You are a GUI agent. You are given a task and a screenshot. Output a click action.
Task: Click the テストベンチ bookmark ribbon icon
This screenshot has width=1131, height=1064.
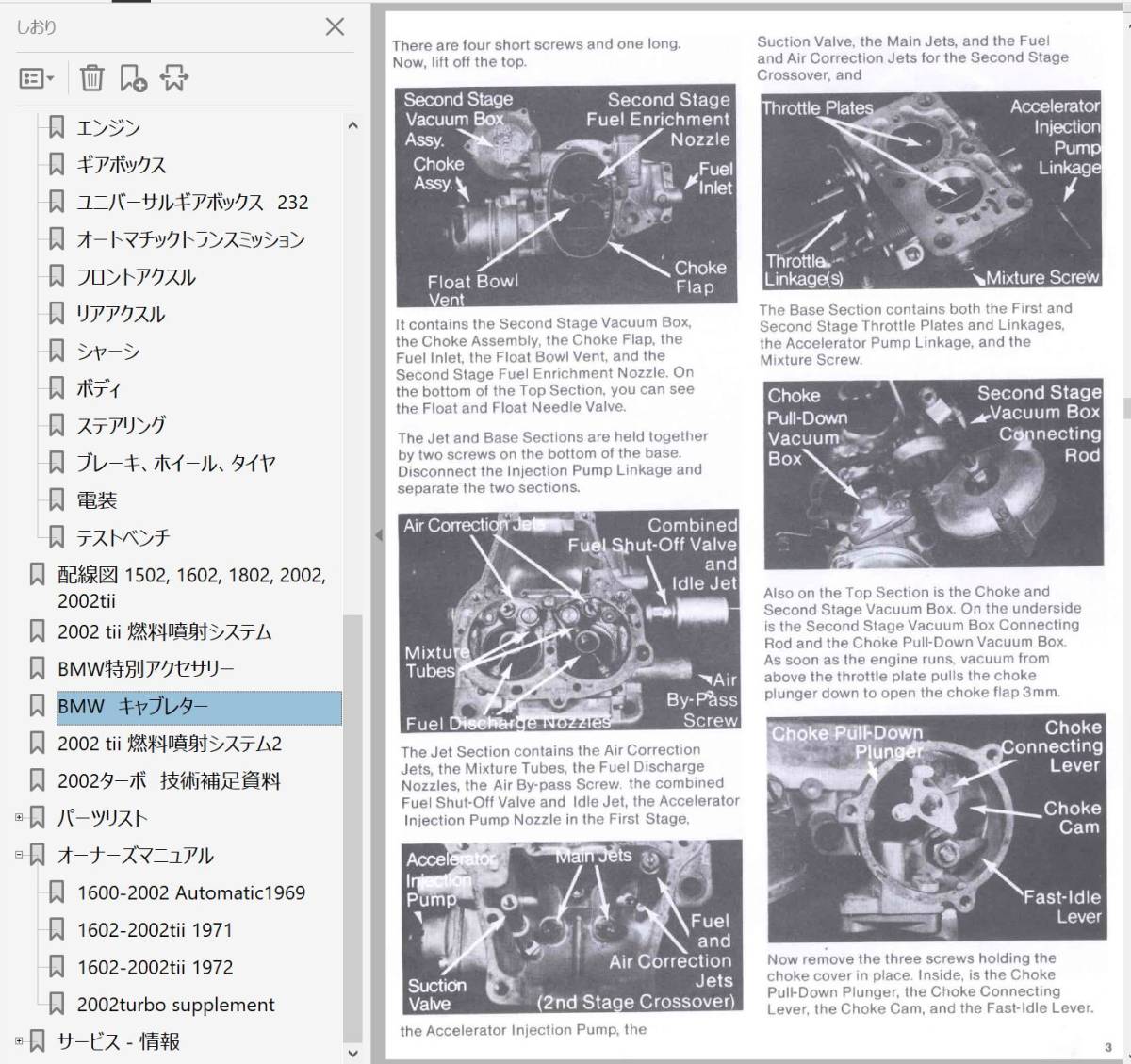57,537
